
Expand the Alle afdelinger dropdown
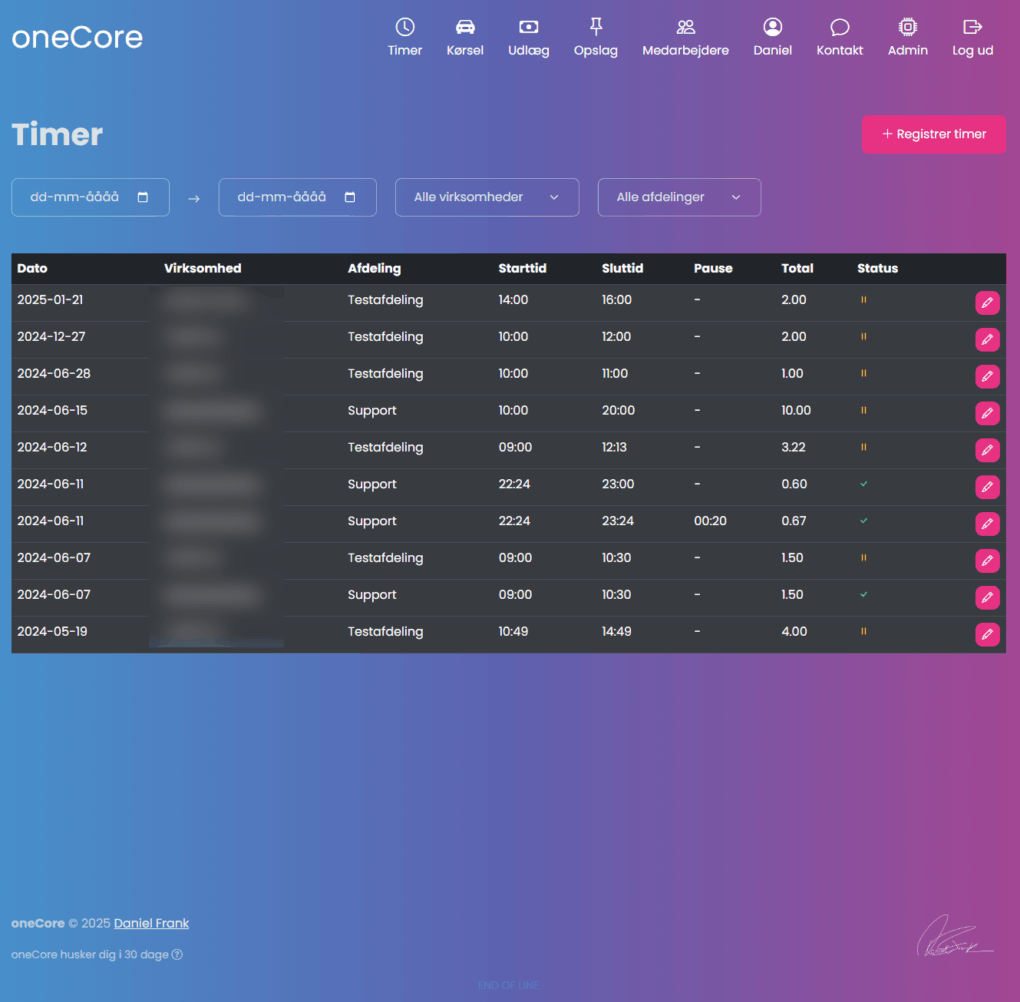(x=679, y=198)
